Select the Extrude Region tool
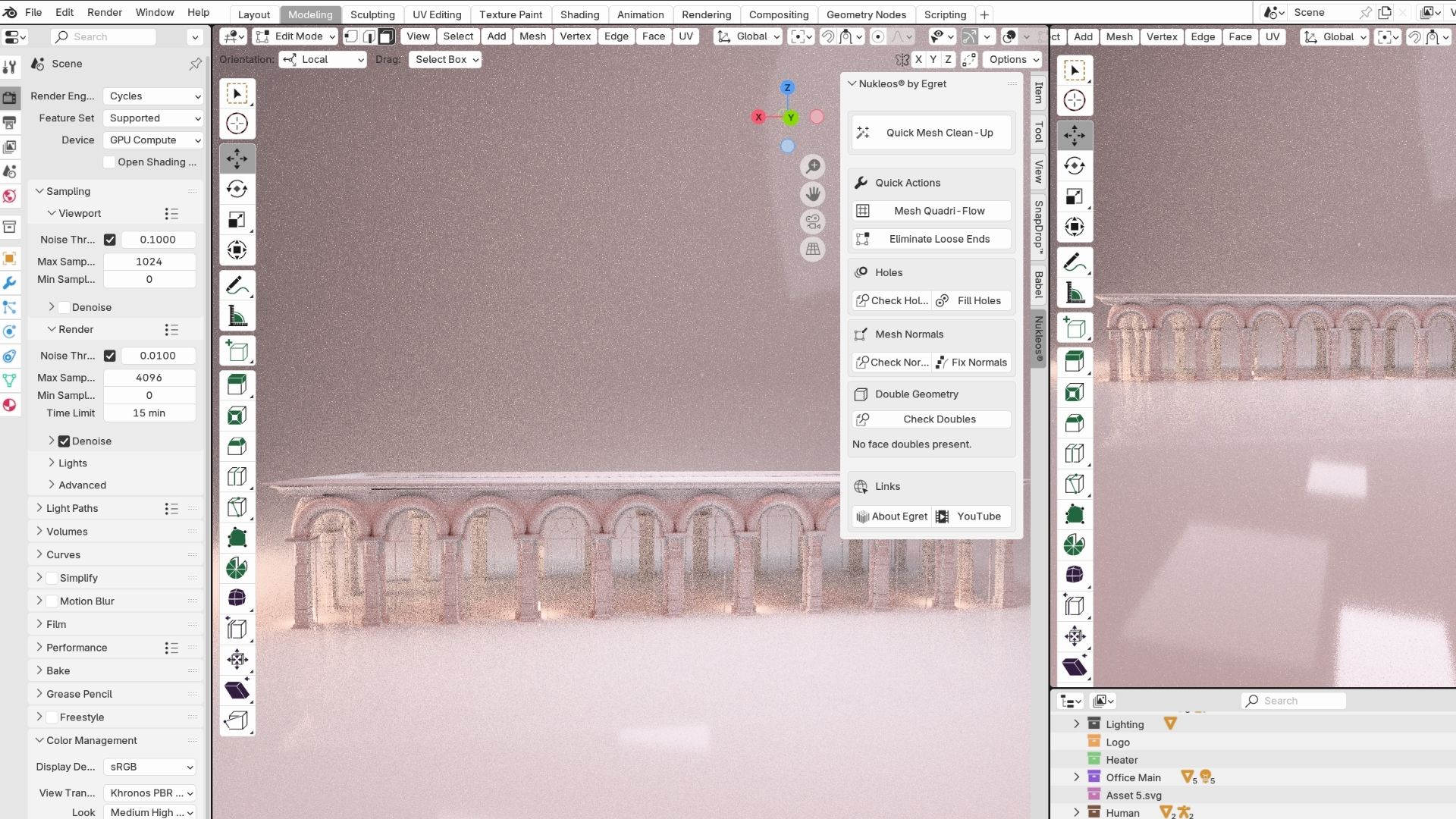The height and width of the screenshot is (819, 1456). click(x=237, y=384)
